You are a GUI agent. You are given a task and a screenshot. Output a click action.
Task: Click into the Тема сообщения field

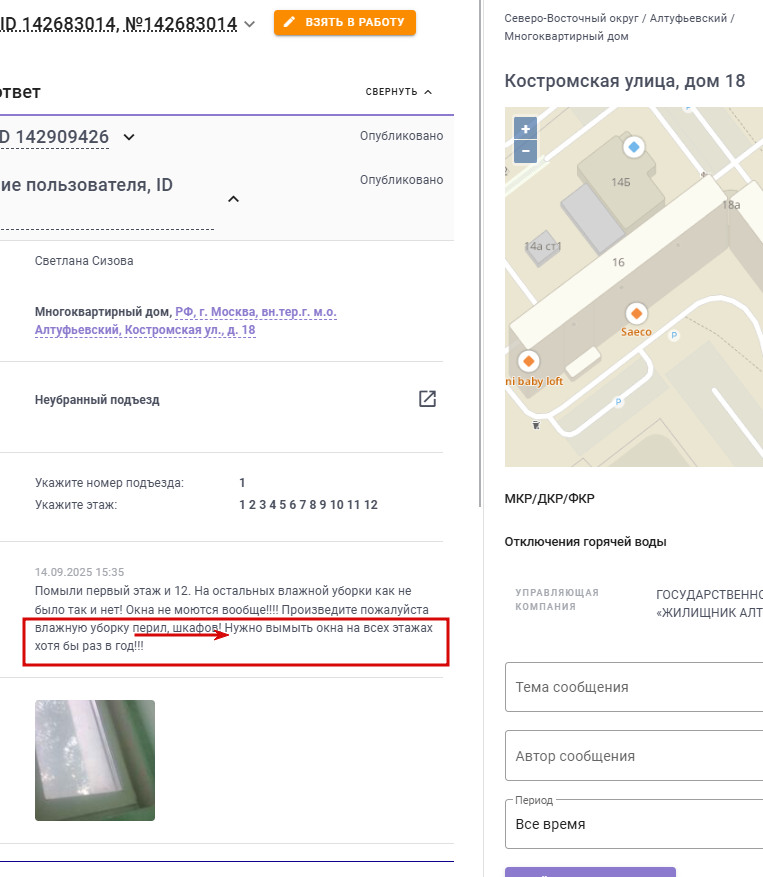634,687
